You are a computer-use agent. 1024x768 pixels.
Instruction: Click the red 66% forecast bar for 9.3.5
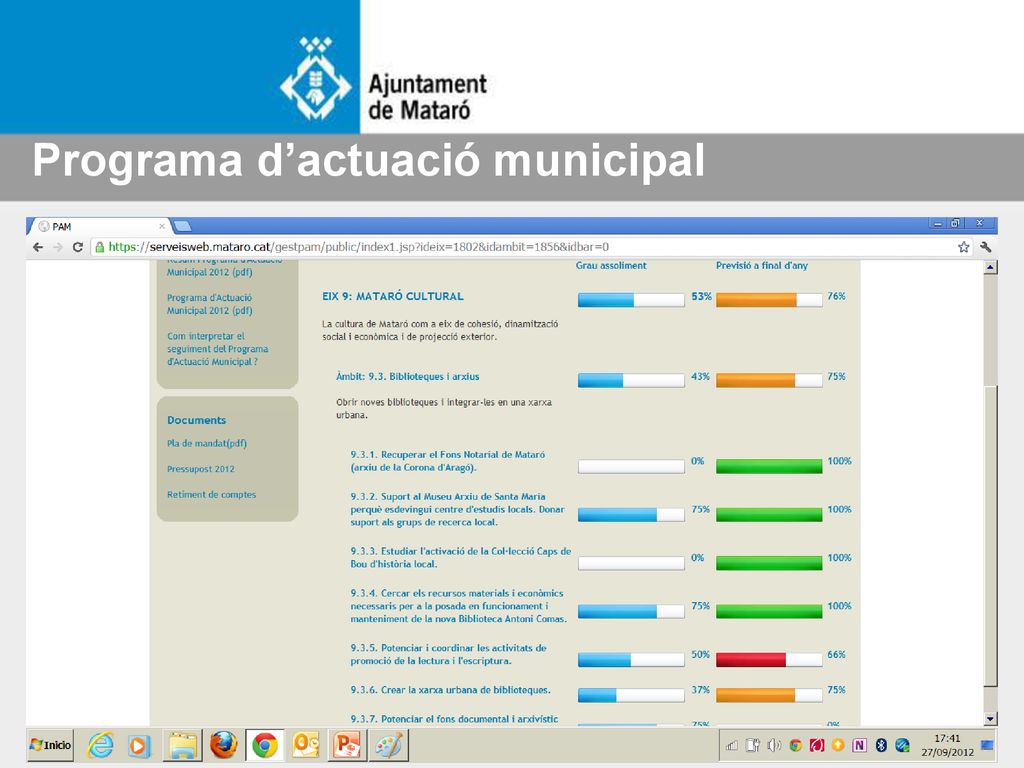(x=769, y=660)
